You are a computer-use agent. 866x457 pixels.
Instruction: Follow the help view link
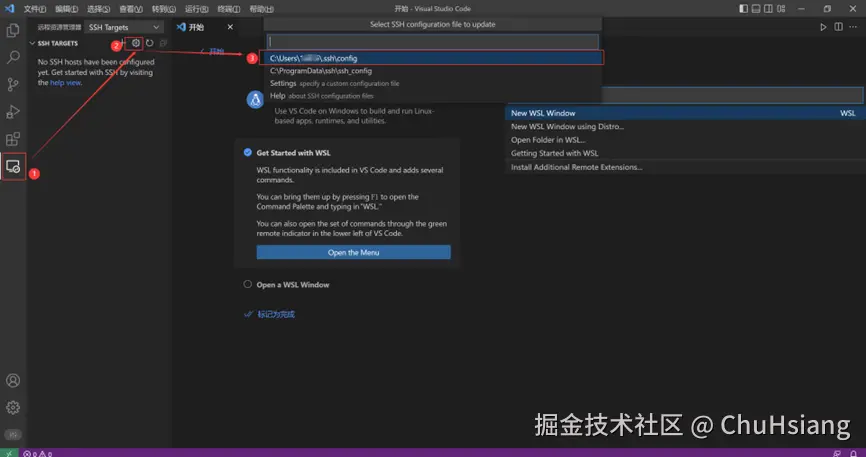[66, 83]
